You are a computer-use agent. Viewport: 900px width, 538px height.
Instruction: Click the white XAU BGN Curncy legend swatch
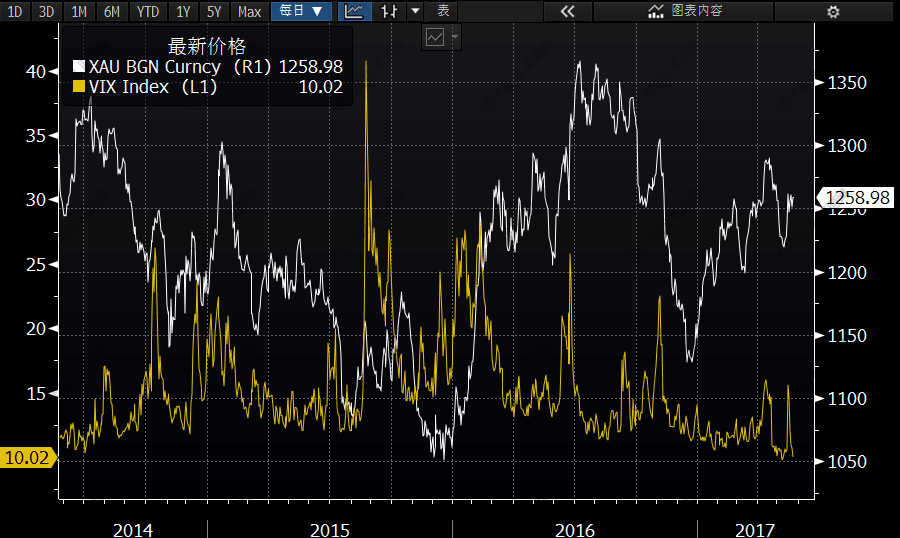pyautogui.click(x=79, y=66)
